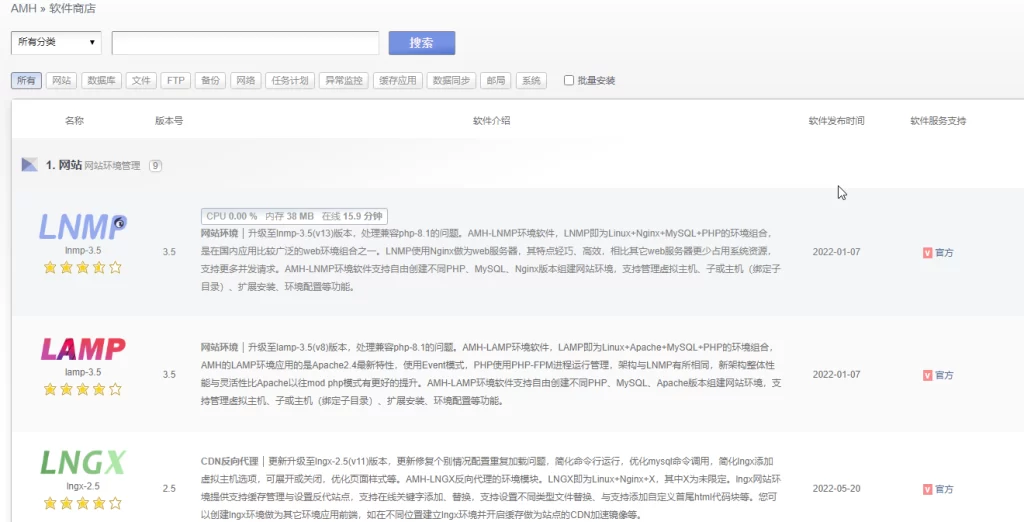Click the 官方 label in LAMP row
Image resolution: width=1024 pixels, height=522 pixels.
click(944, 375)
